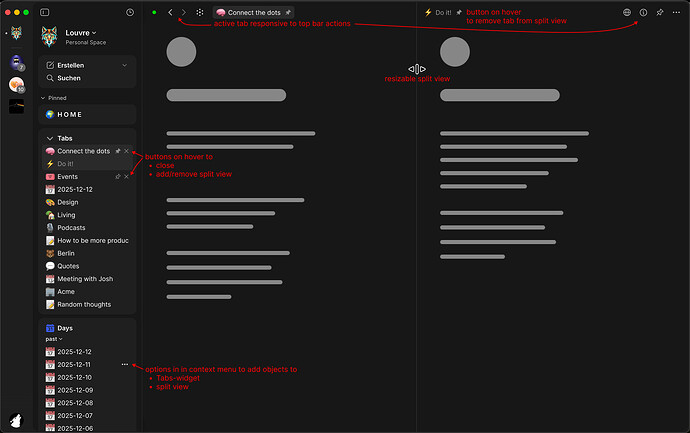
Task: Toggle the sidebar panel icon
Action: [44, 12]
